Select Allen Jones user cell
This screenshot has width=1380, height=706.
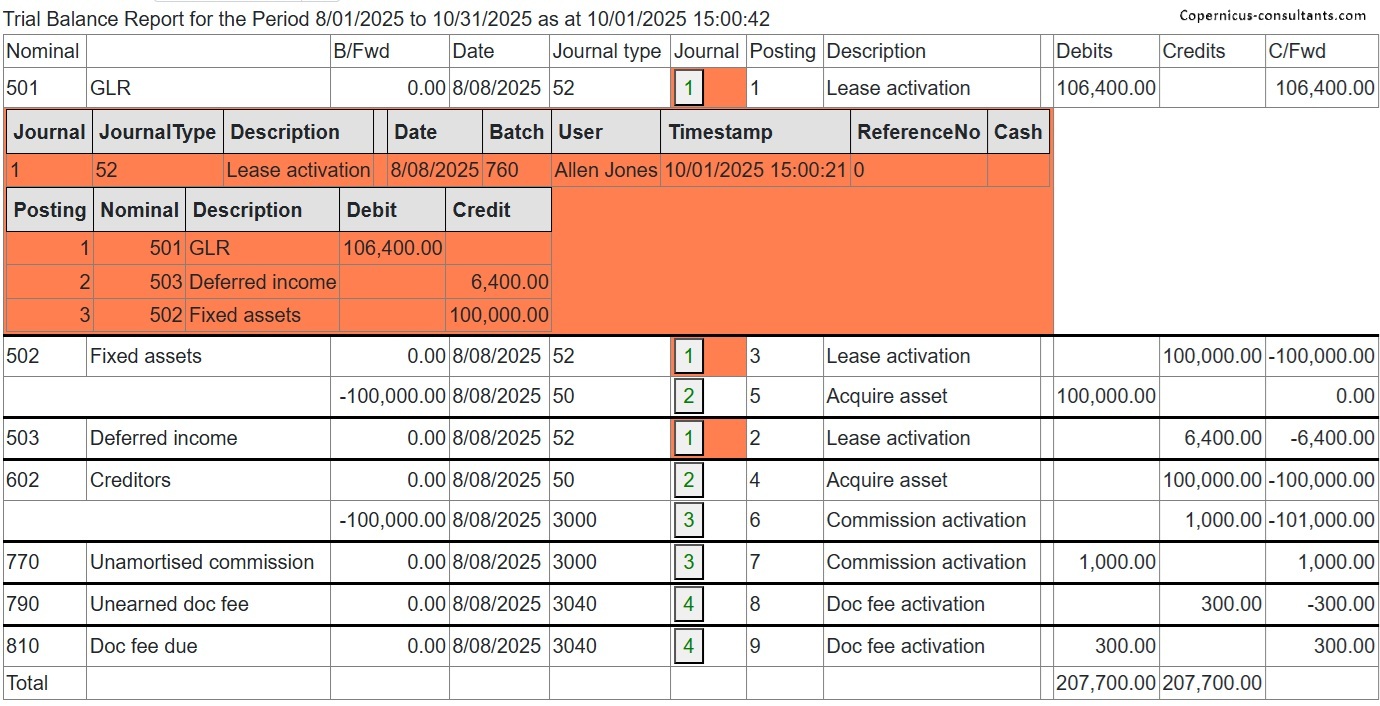[606, 170]
